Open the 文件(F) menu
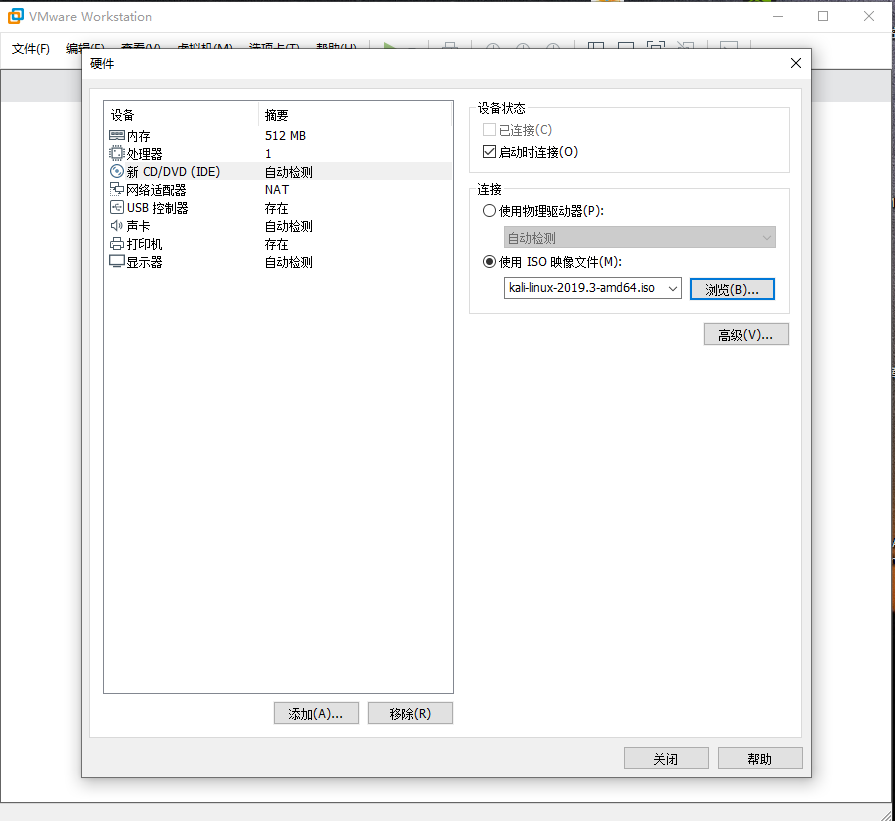 (31, 49)
